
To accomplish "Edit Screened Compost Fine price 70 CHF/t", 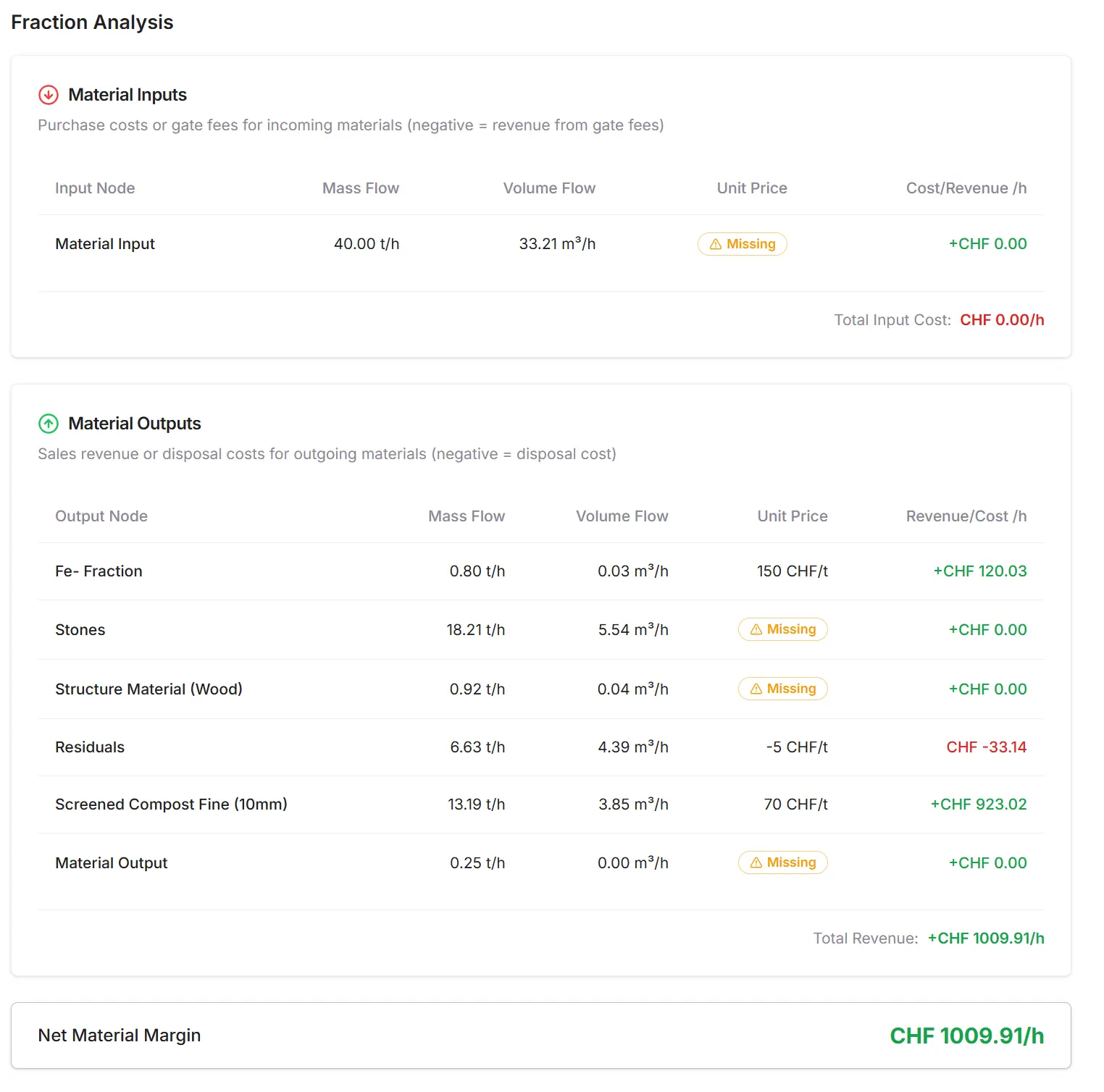I will click(x=795, y=805).
